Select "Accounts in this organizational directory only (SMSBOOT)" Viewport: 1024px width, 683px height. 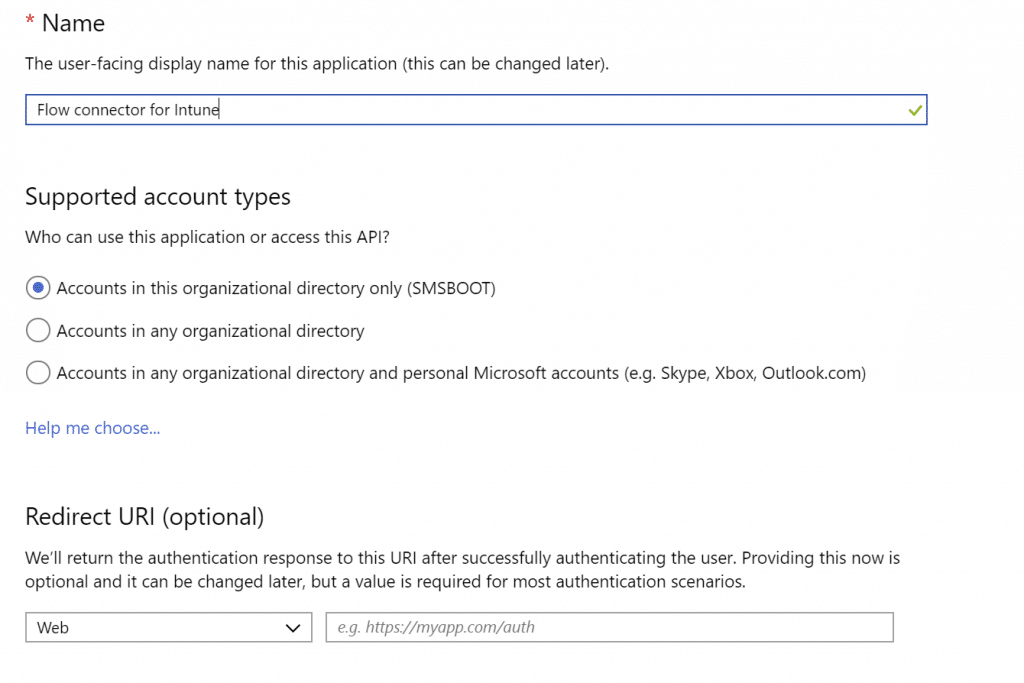[37, 287]
